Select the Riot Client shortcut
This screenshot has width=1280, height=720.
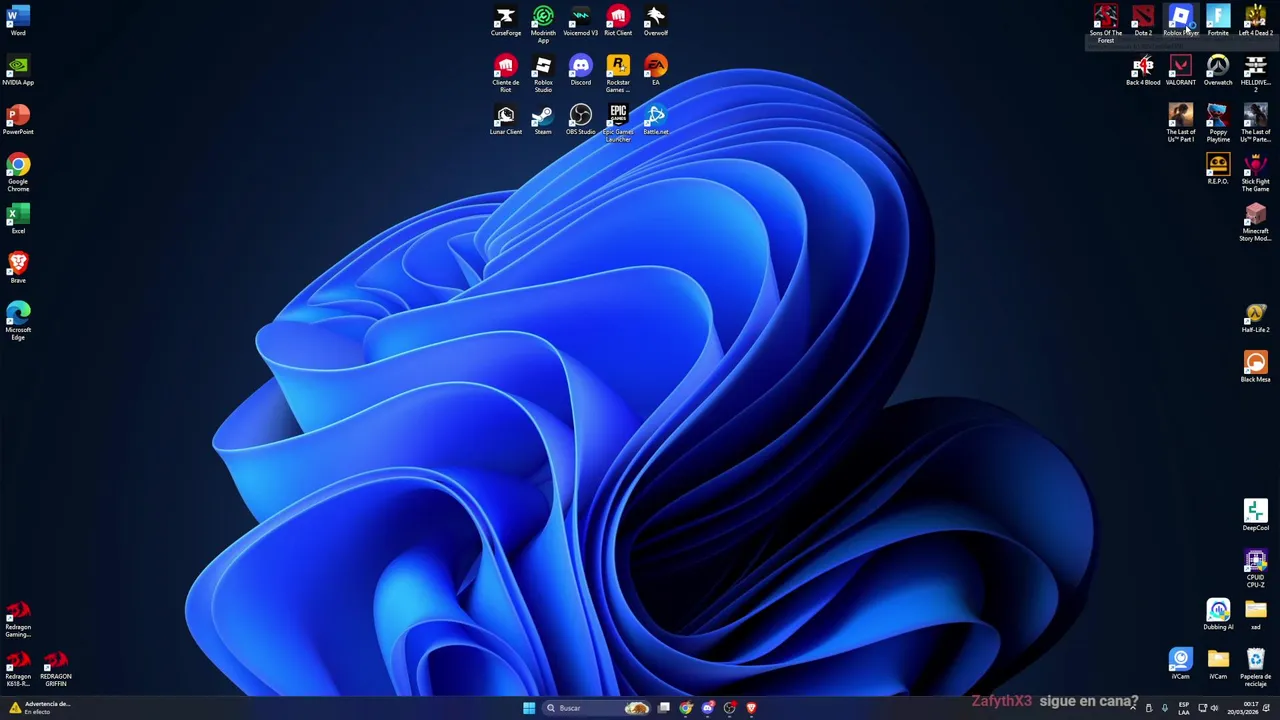[618, 21]
